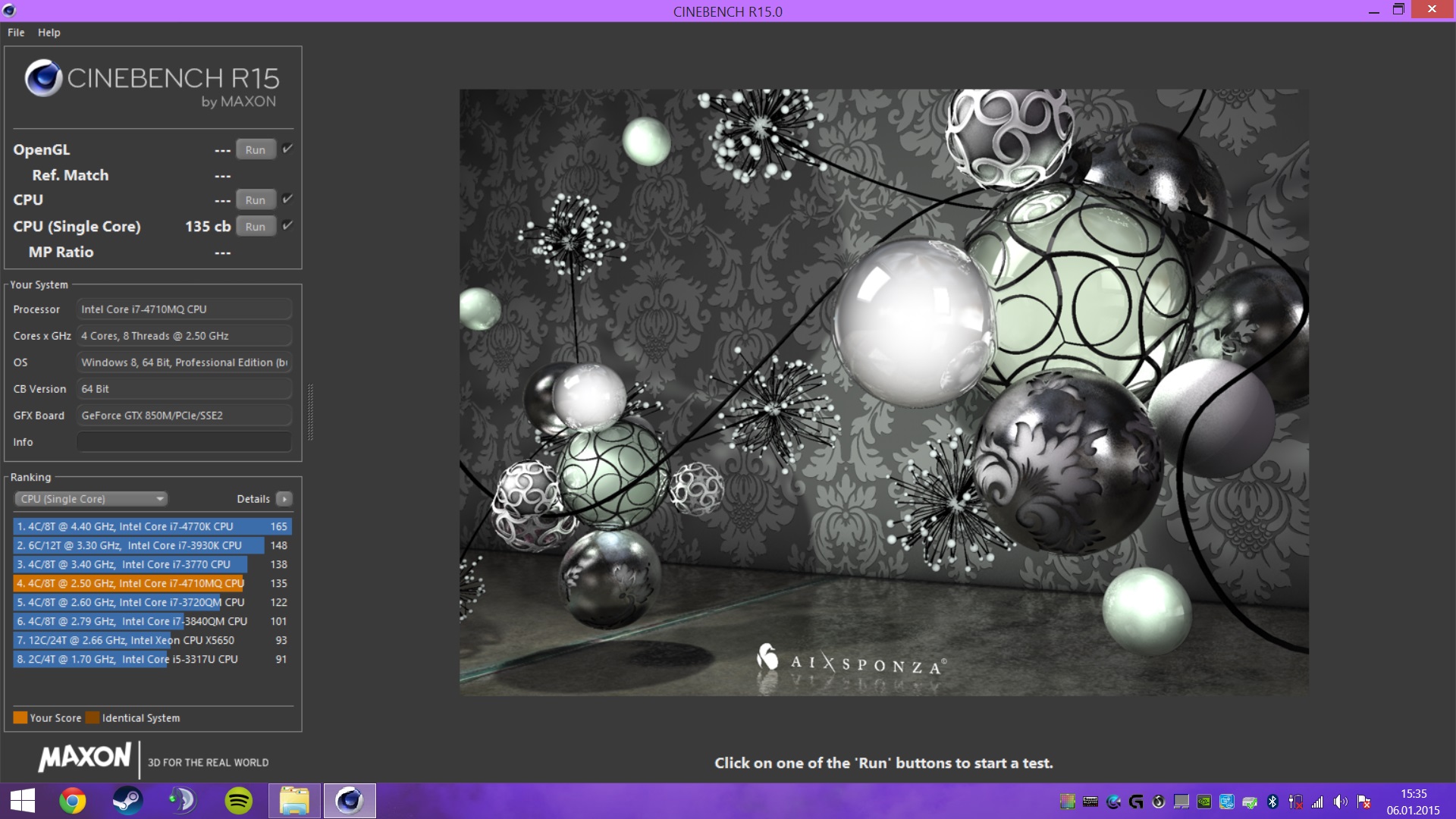1456x819 pixels.
Task: Toggle the OpenGL test checkbox
Action: (287, 149)
